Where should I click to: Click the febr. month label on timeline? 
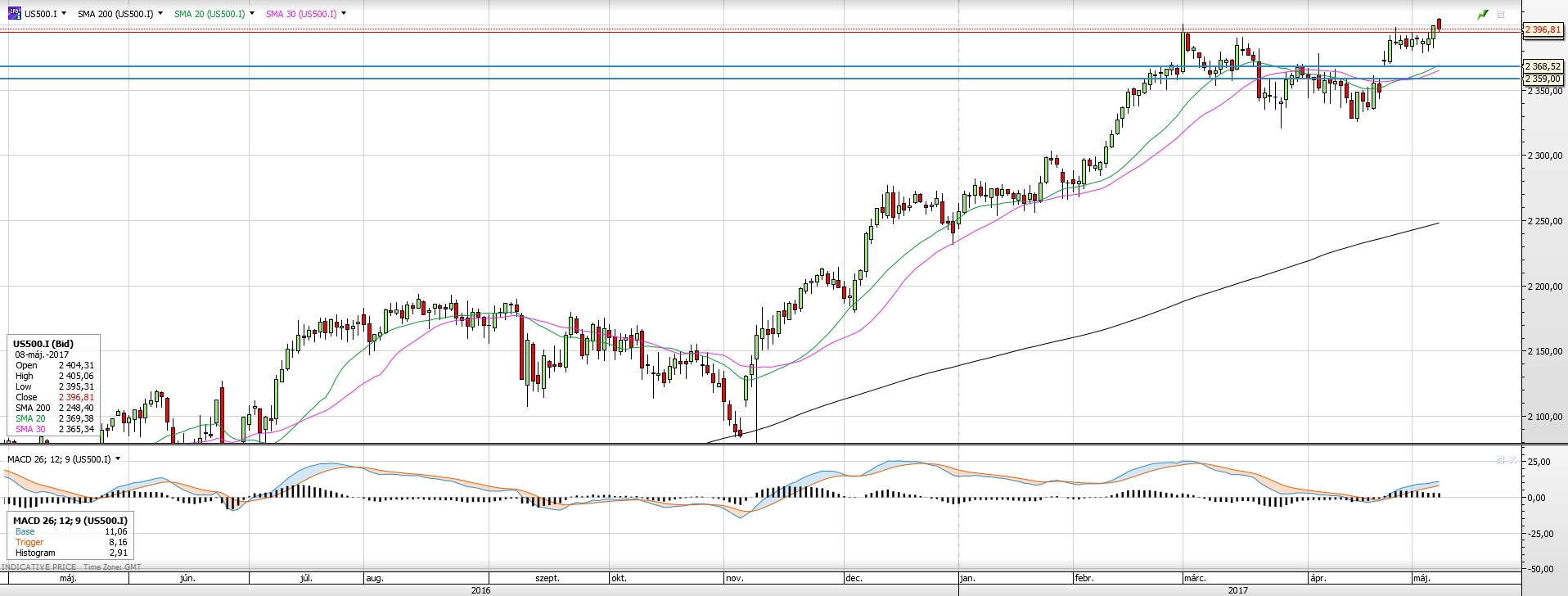pyautogui.click(x=1084, y=578)
